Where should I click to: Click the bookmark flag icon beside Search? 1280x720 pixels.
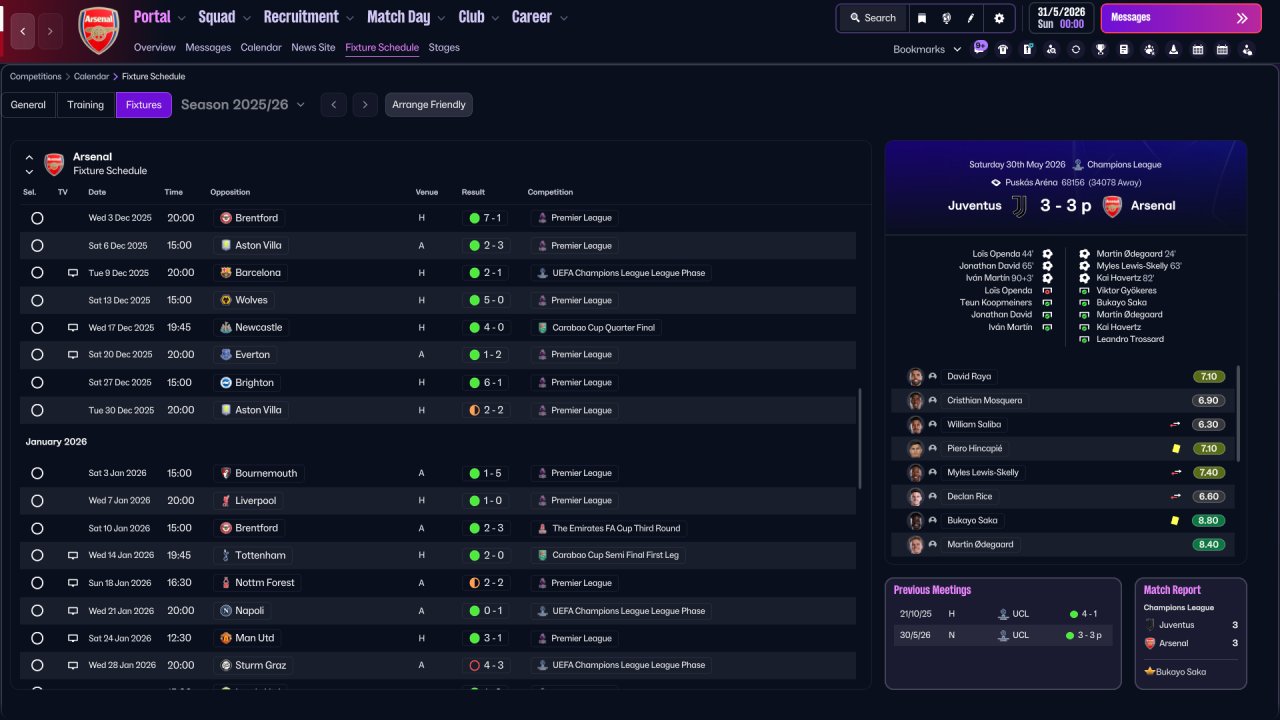coord(922,18)
